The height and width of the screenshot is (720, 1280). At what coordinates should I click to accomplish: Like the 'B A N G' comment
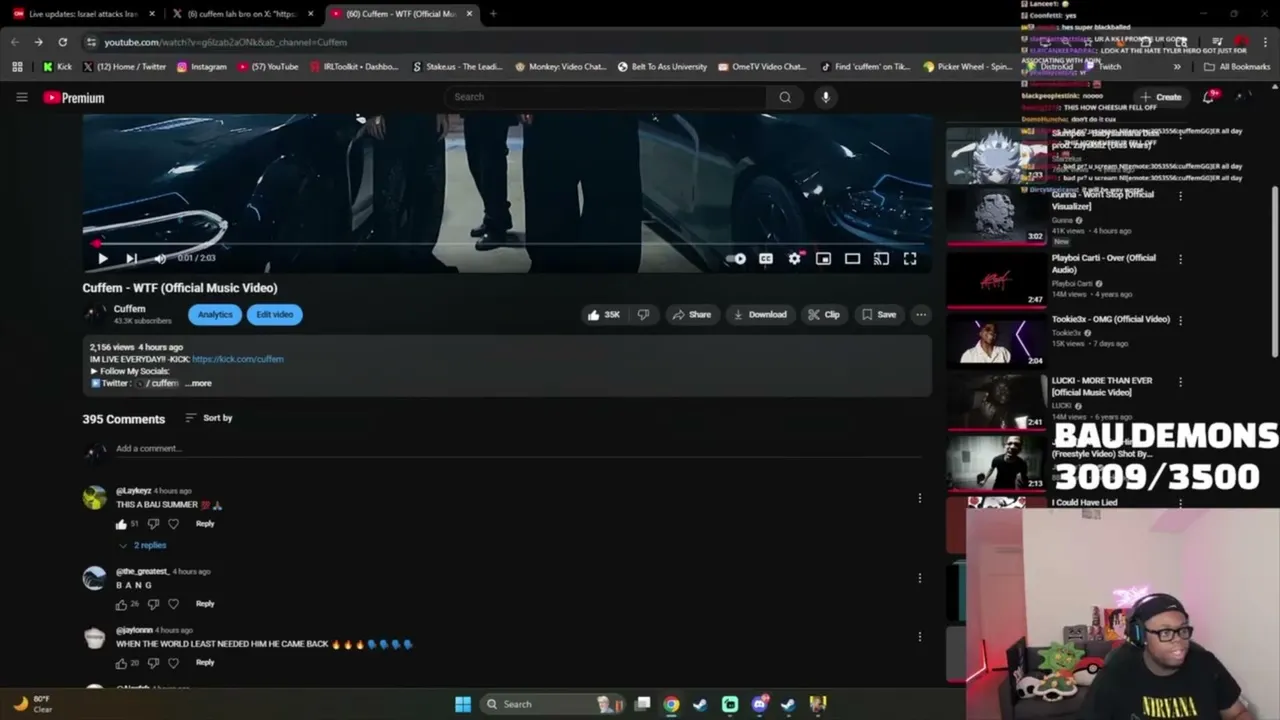tap(122, 604)
